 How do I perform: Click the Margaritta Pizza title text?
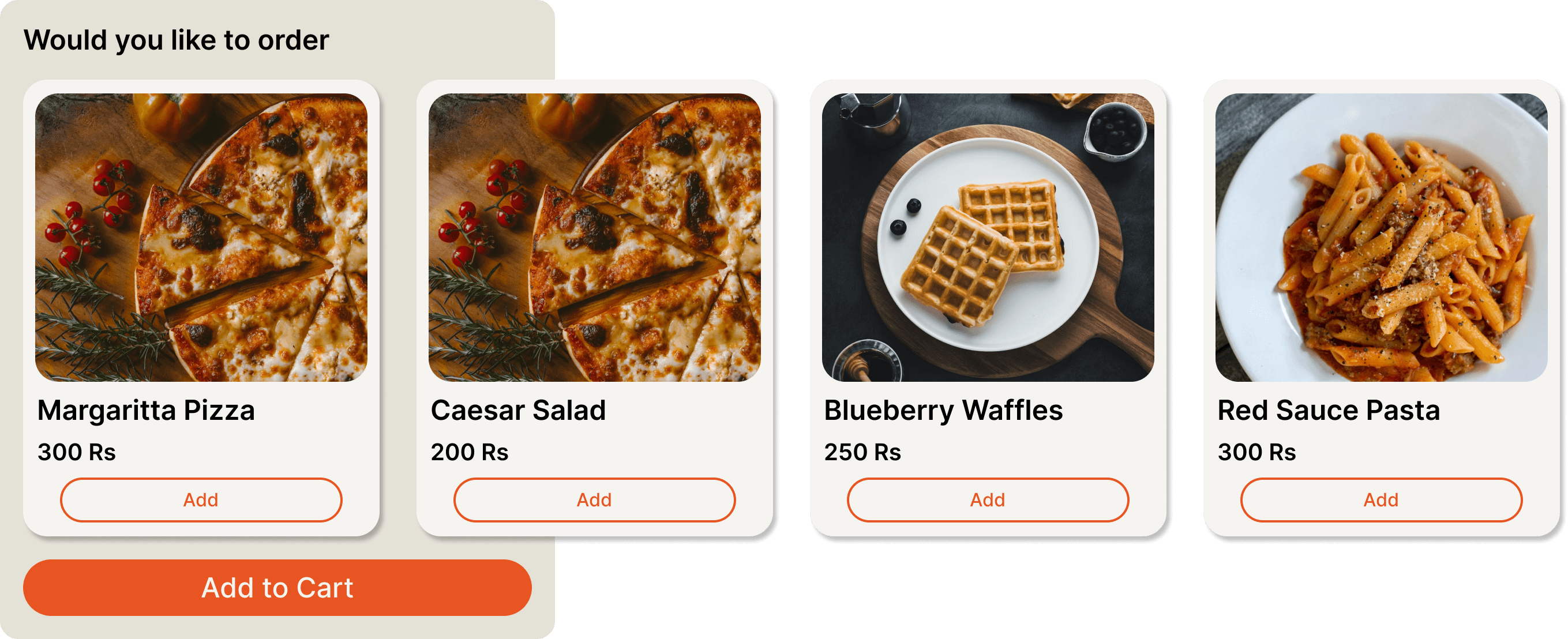(146, 410)
